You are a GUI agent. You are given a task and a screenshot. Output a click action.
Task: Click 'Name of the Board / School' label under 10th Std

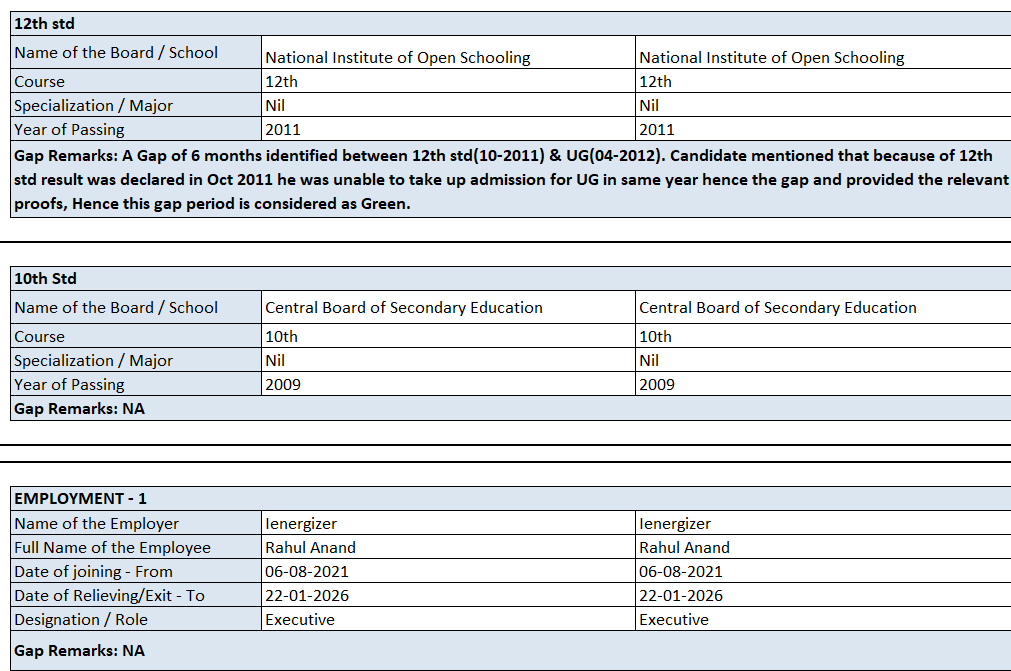tap(116, 308)
